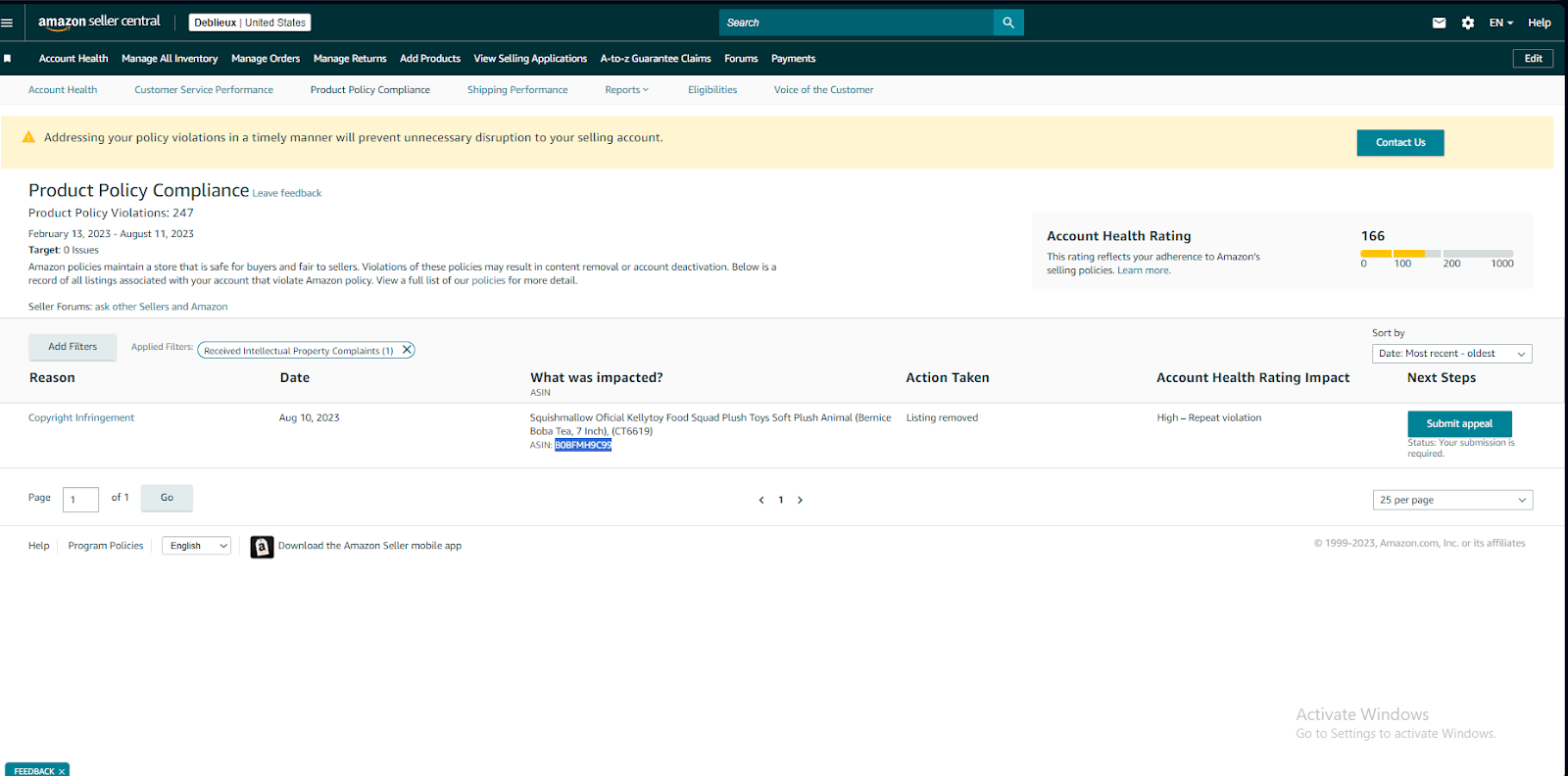The image size is (1568, 776).
Task: Click the Account Health Rating bar
Action: click(1437, 254)
